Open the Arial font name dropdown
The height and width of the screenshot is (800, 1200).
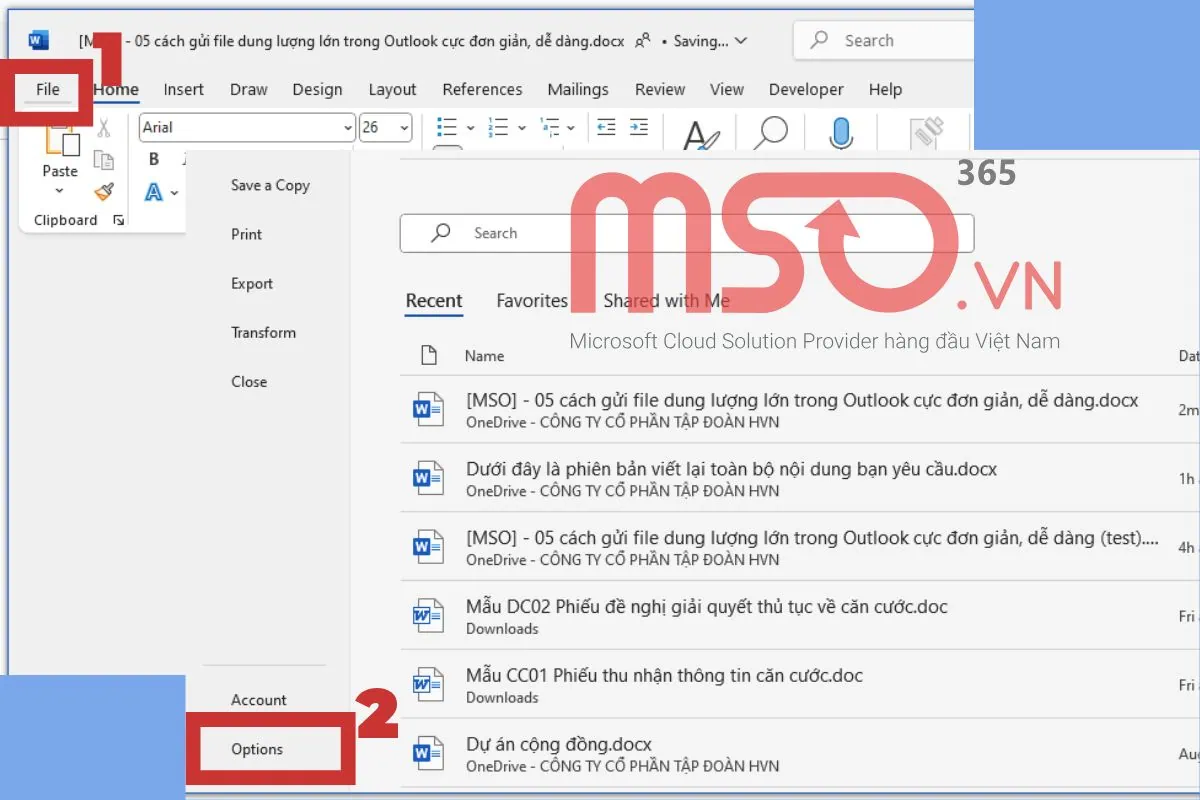pyautogui.click(x=345, y=128)
